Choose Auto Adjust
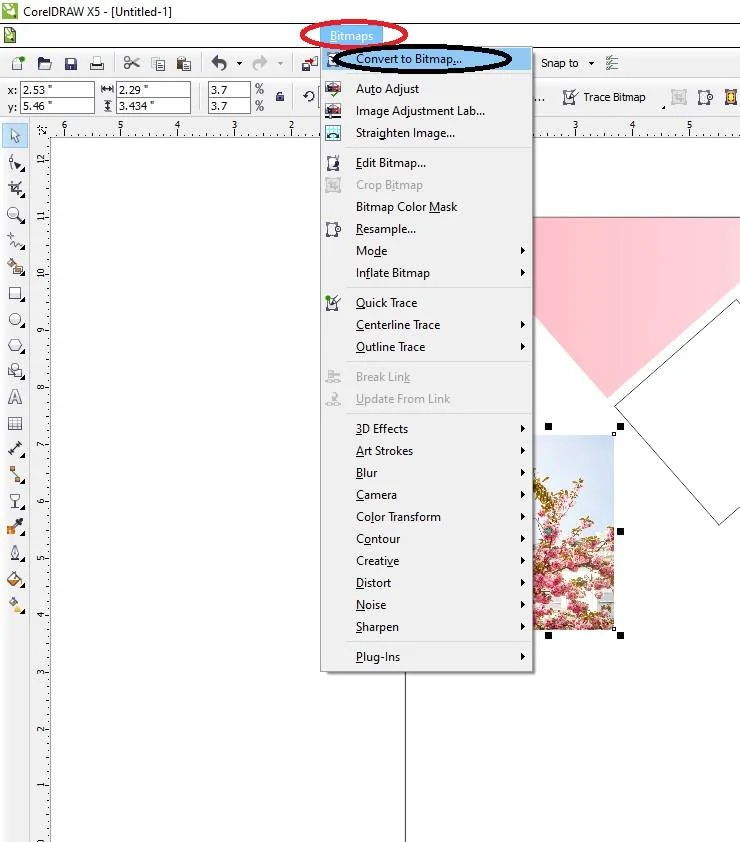This screenshot has height=842, width=740. (x=426, y=89)
